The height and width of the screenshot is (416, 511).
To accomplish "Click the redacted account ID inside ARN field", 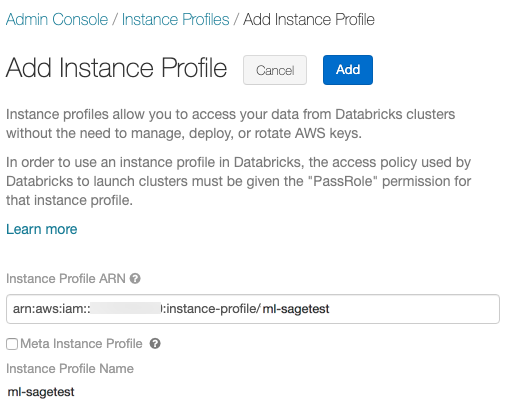I will pos(126,309).
